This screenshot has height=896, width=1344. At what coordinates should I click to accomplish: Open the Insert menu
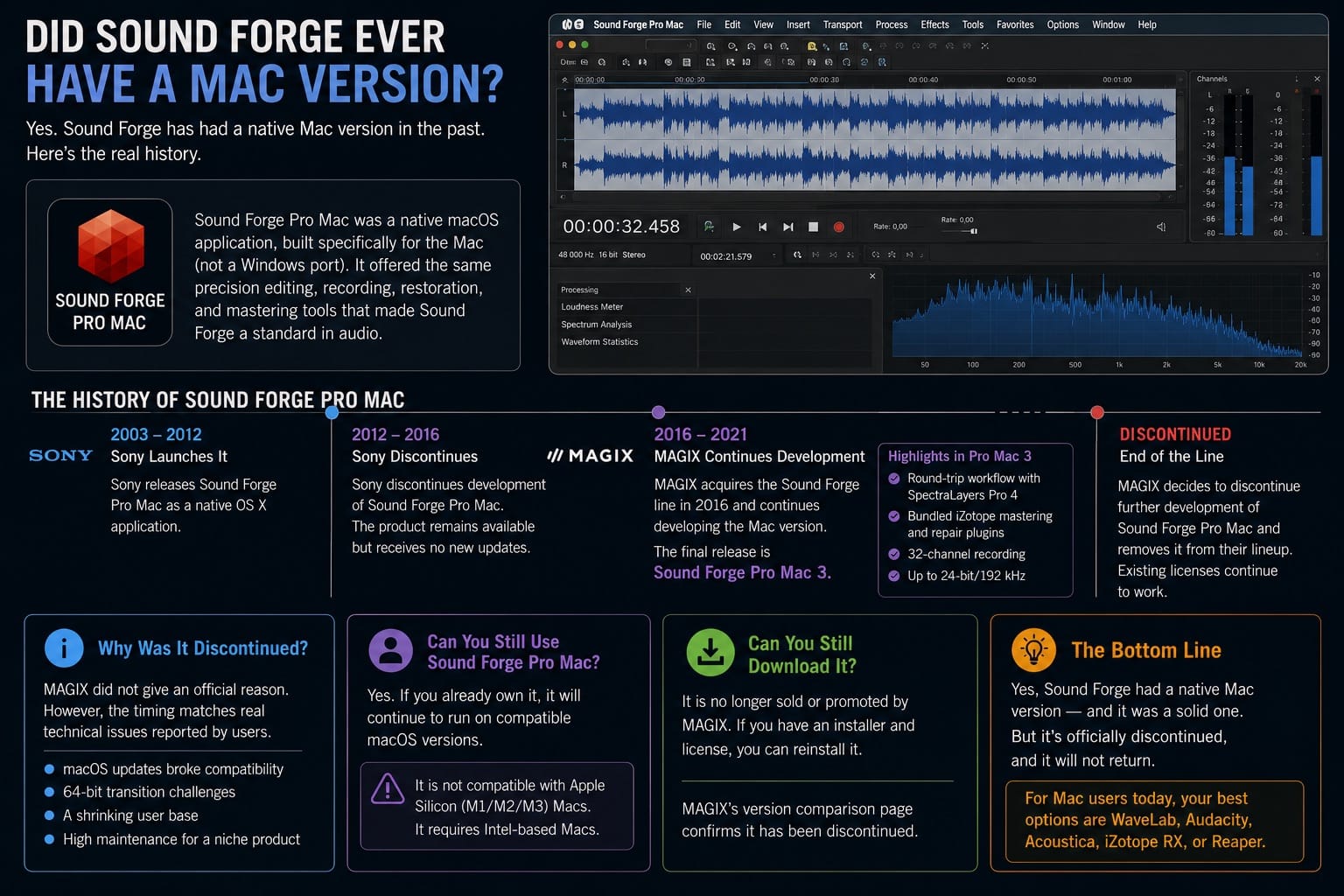point(798,24)
